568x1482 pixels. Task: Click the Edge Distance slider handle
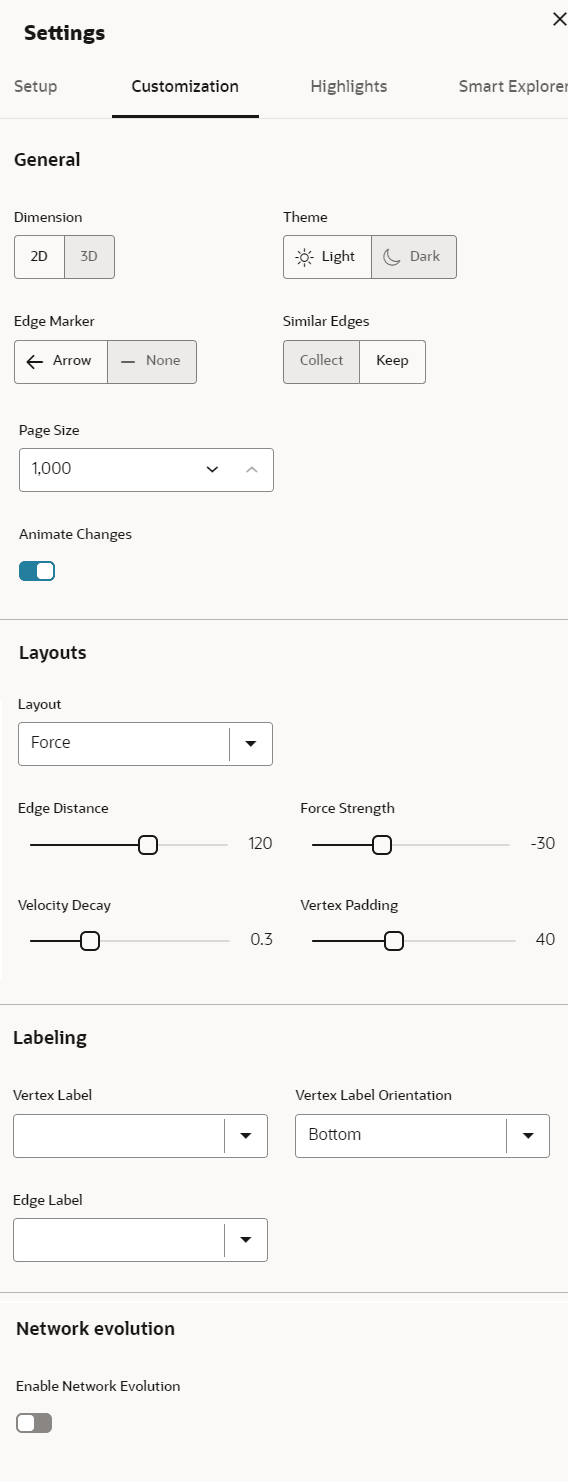[x=148, y=845]
